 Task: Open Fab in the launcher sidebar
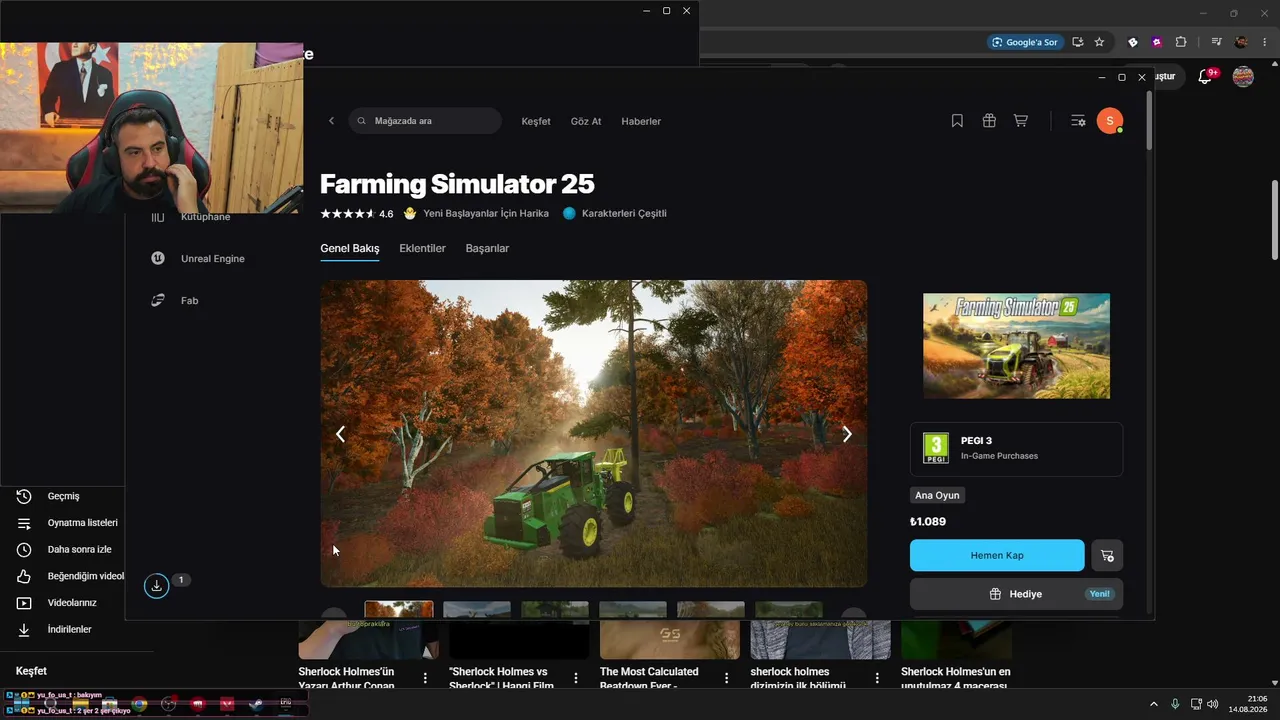point(175,300)
